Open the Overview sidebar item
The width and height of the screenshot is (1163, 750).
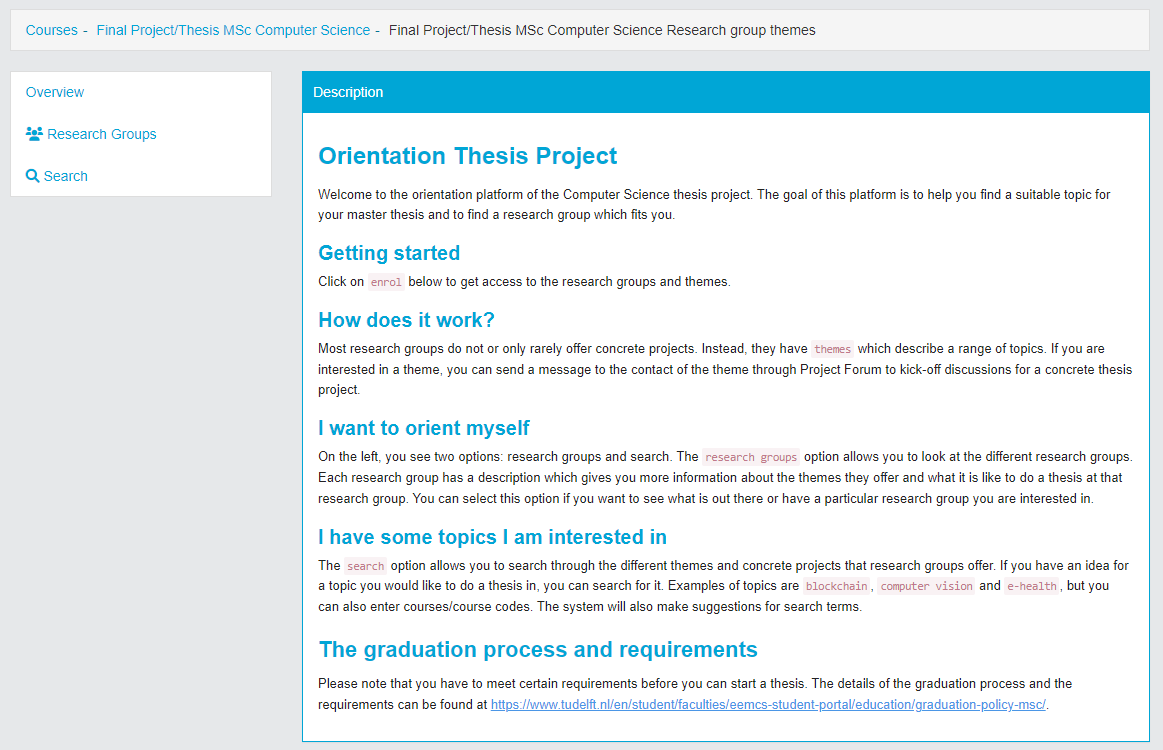coord(55,92)
